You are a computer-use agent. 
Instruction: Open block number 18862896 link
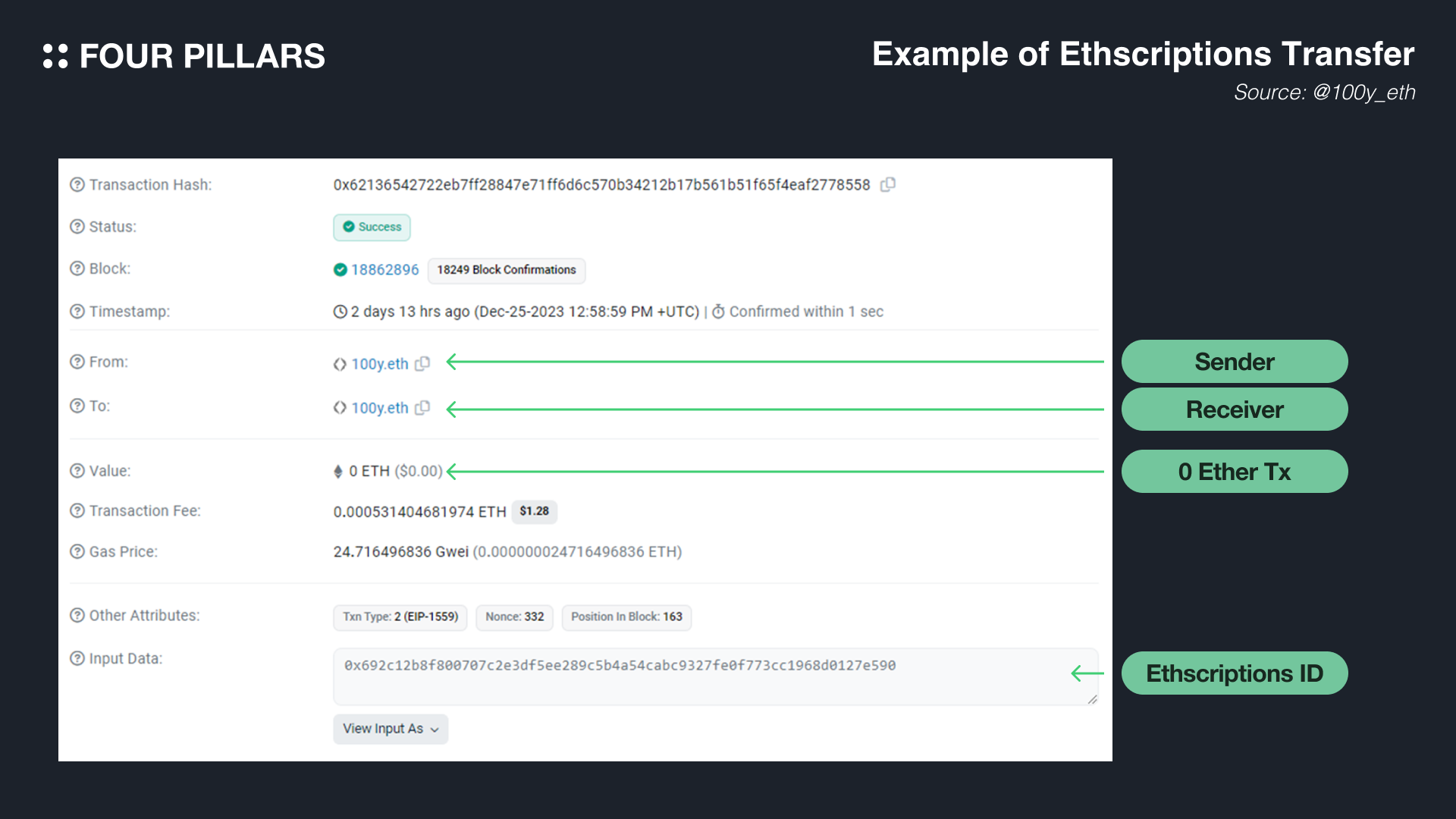click(384, 270)
